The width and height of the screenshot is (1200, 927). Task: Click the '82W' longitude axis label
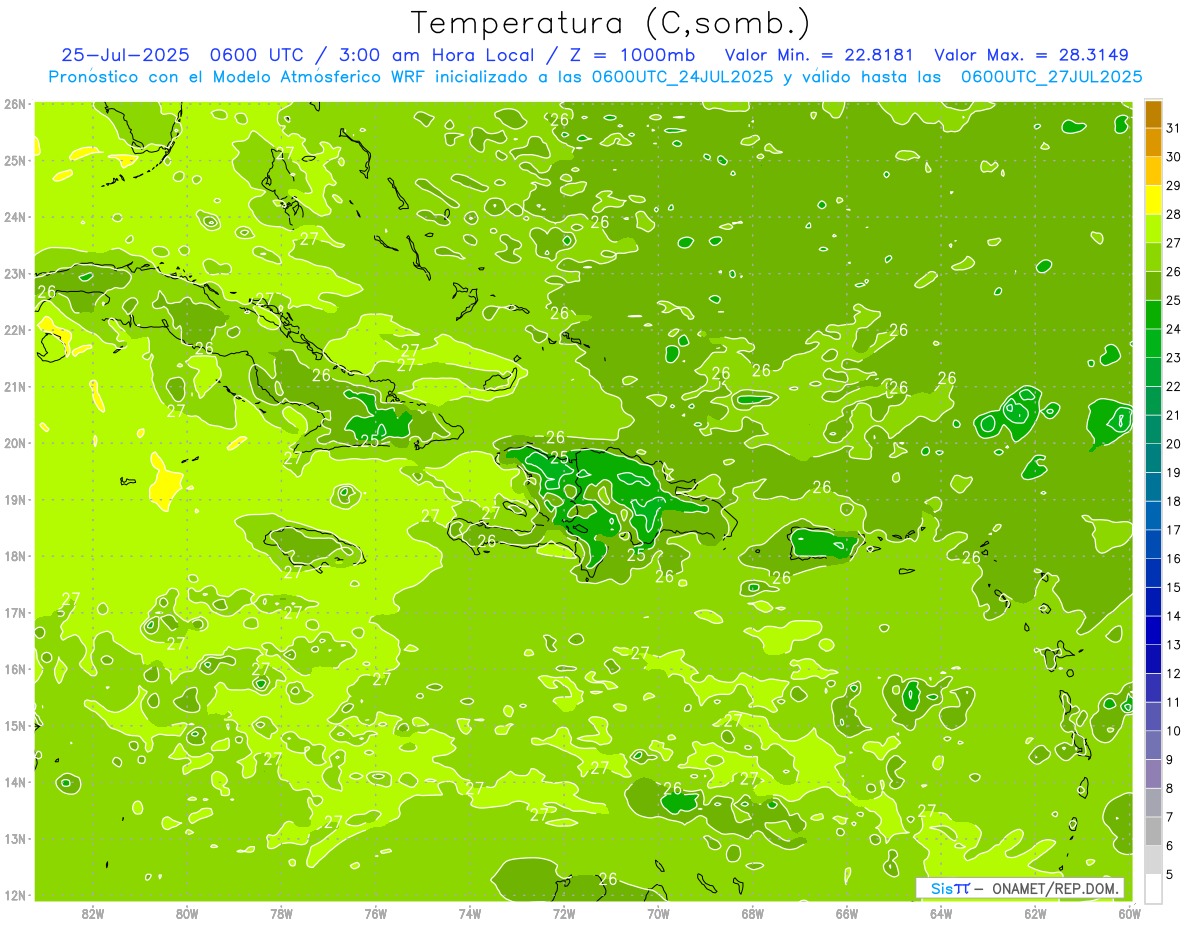[92, 913]
